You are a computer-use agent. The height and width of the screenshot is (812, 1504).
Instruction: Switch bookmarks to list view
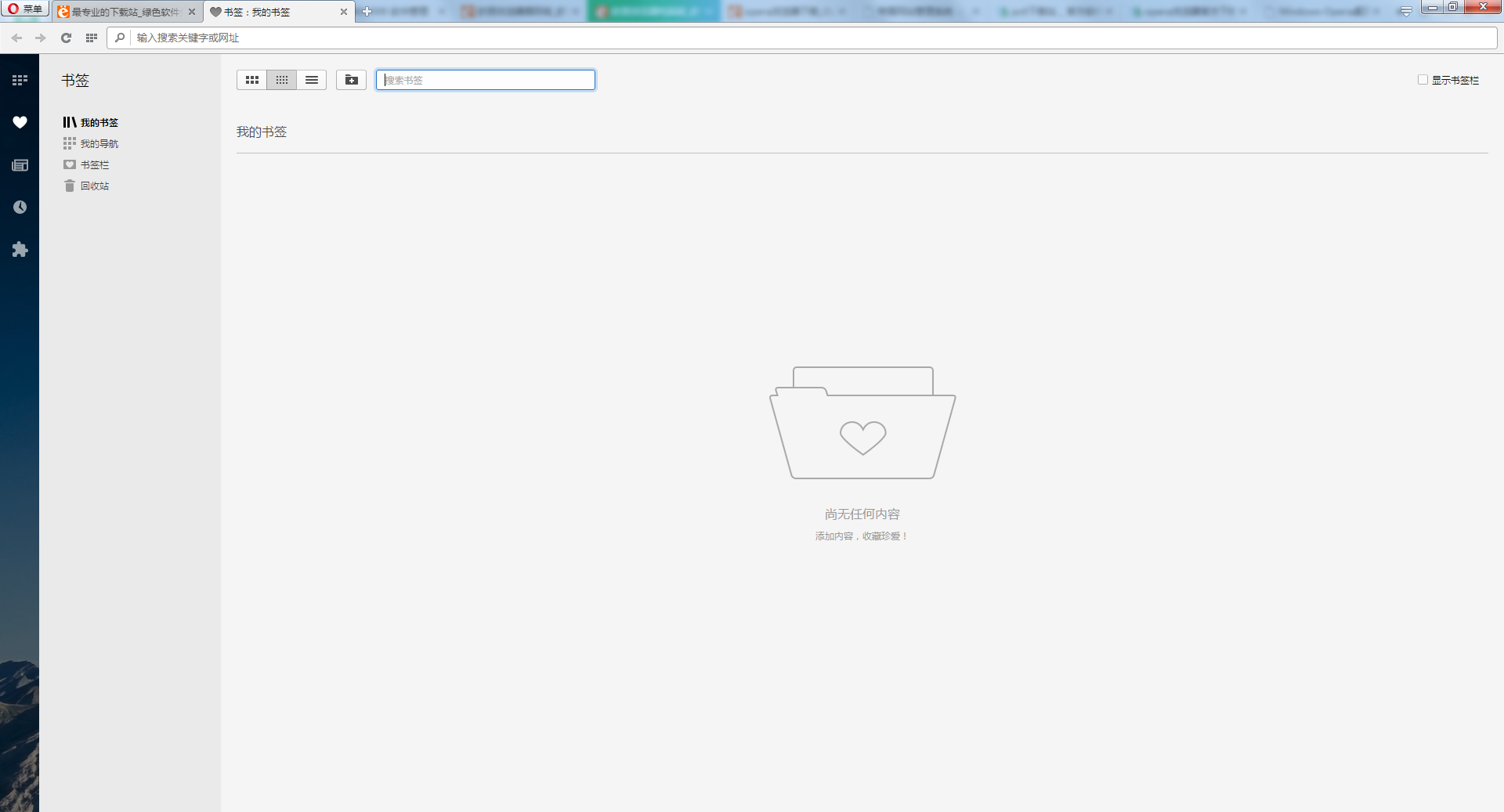(312, 80)
